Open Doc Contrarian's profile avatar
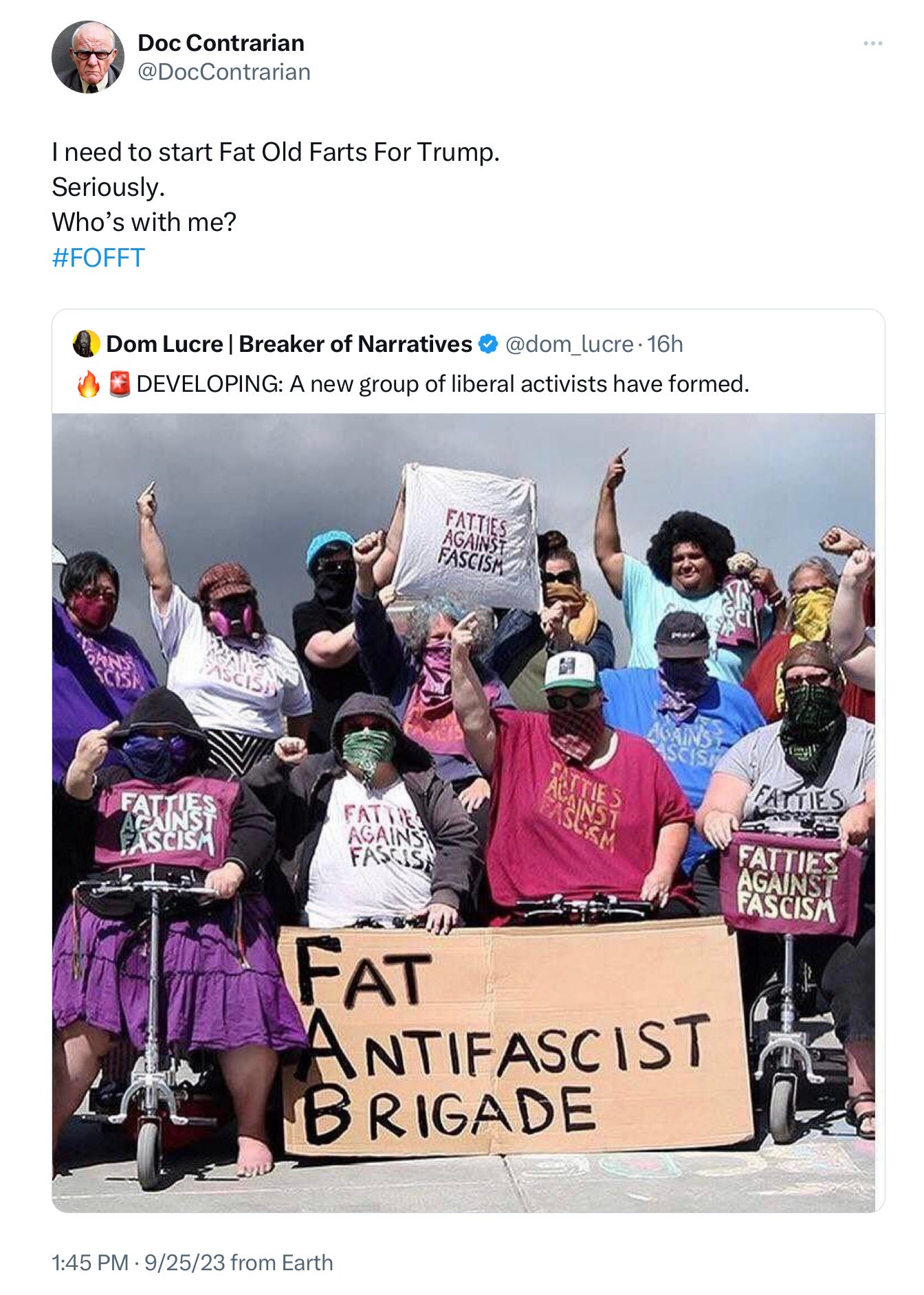 88,57
